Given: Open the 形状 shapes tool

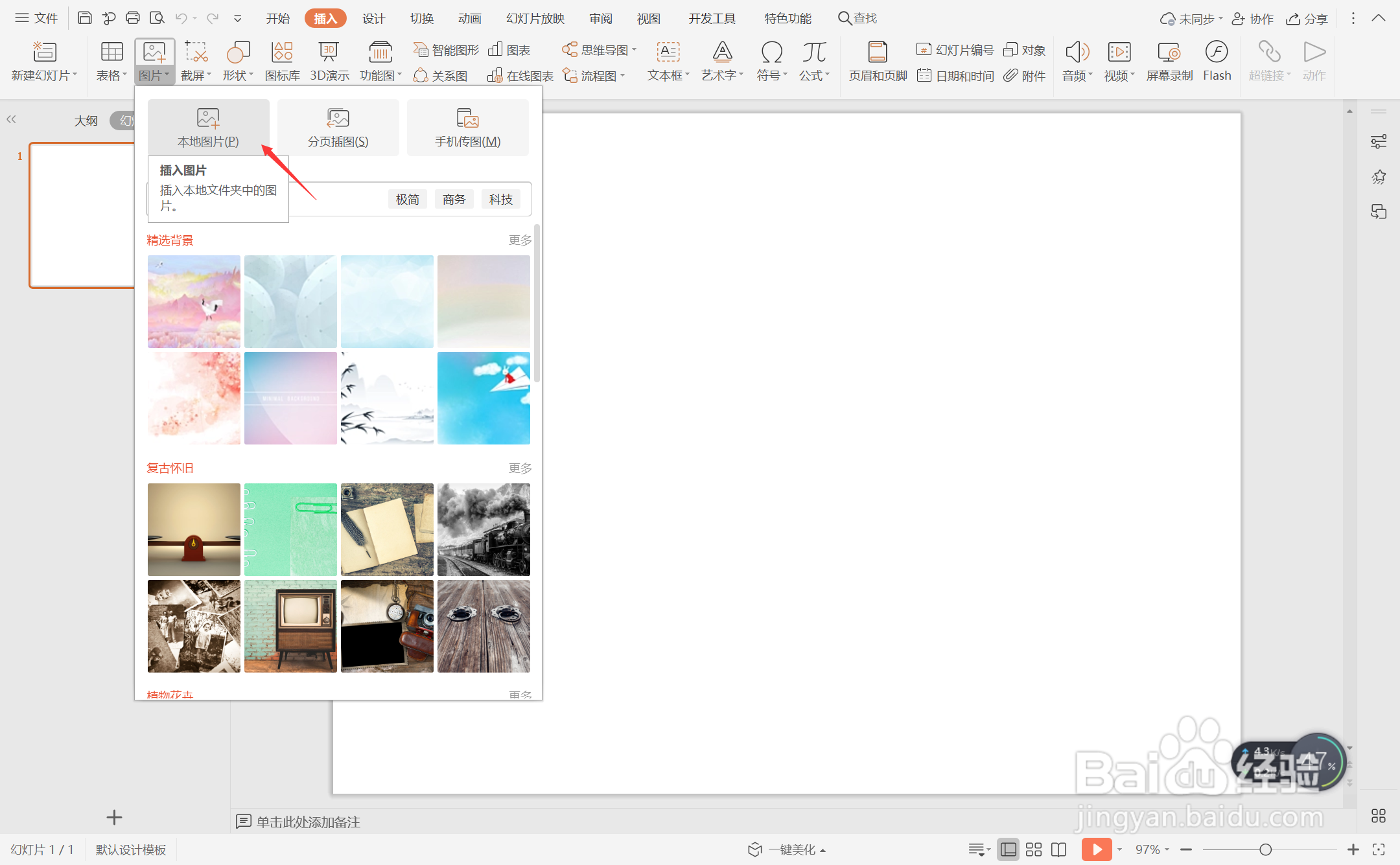Looking at the screenshot, I should [x=237, y=61].
